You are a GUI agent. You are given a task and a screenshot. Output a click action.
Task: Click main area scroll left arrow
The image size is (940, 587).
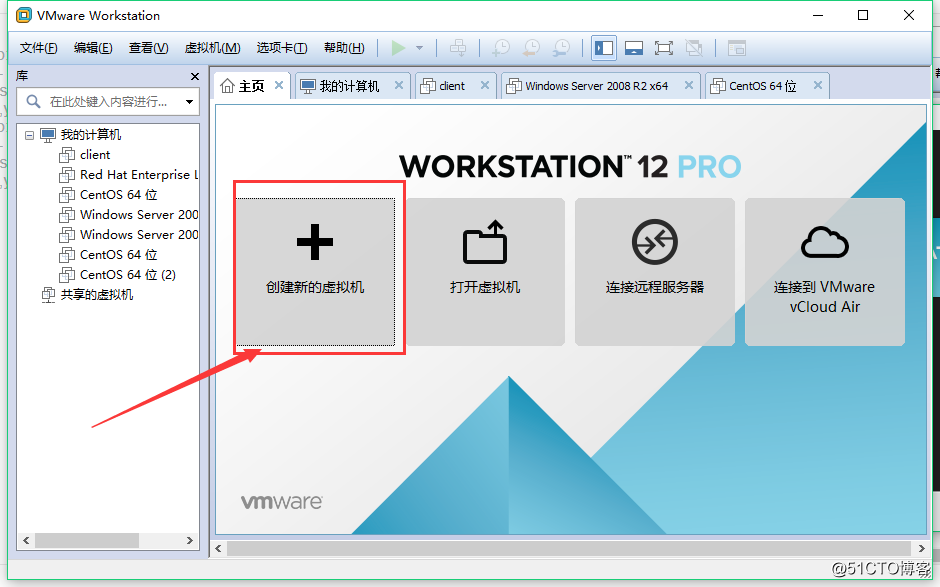point(219,548)
